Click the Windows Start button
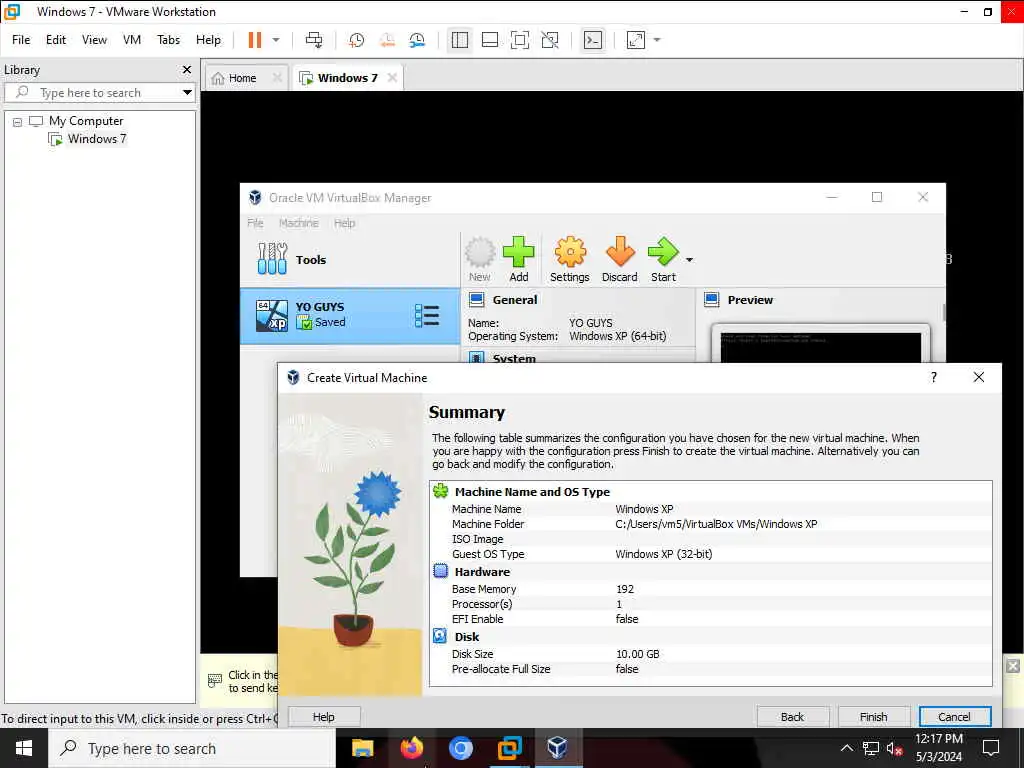 tap(24, 748)
